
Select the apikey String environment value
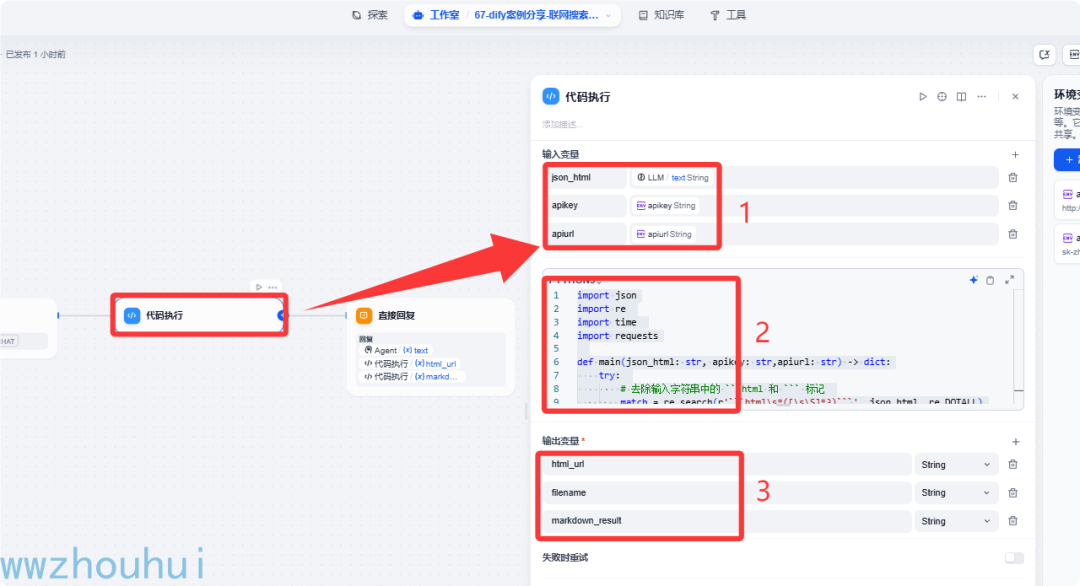[x=665, y=205]
